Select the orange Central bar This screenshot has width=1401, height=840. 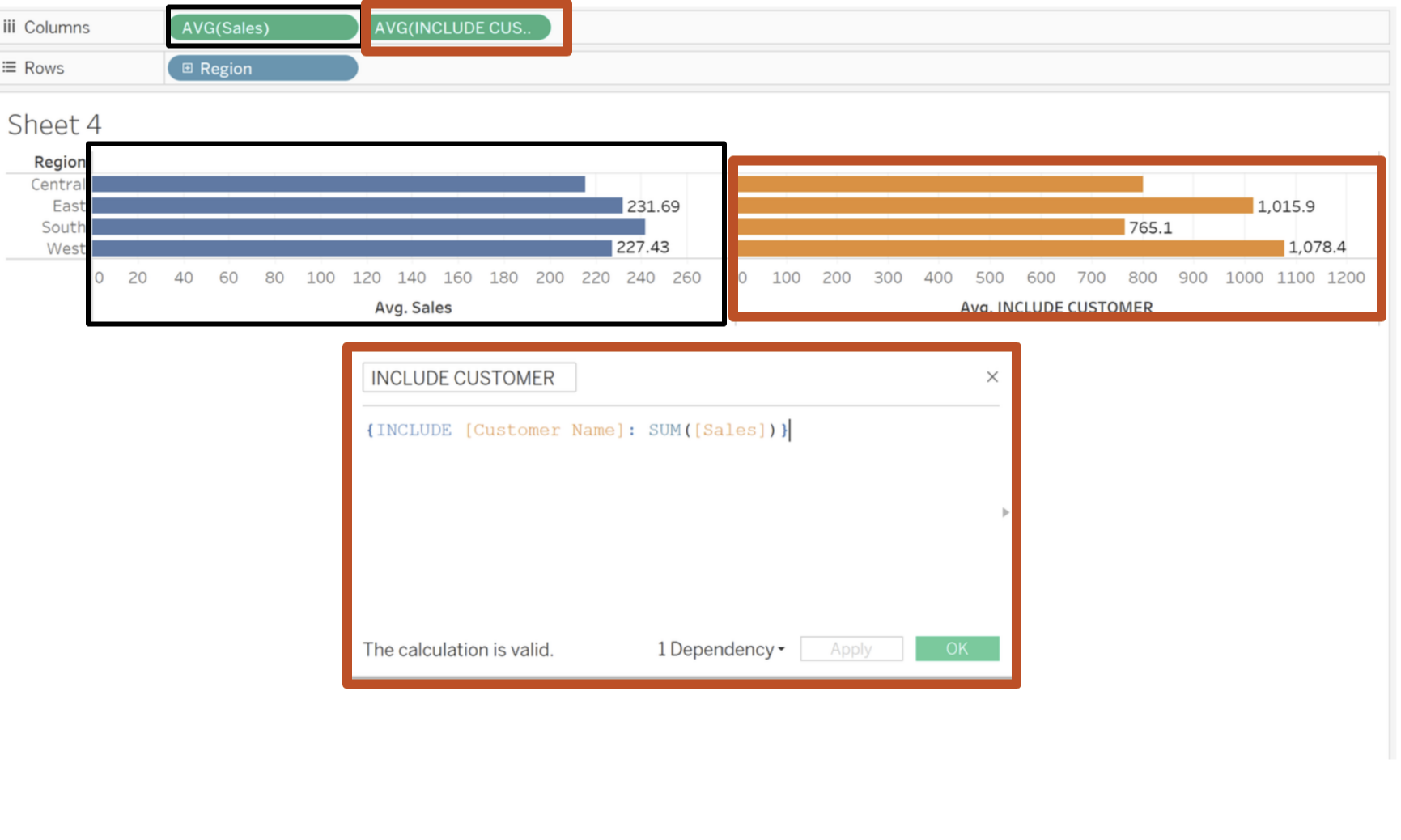coord(940,185)
